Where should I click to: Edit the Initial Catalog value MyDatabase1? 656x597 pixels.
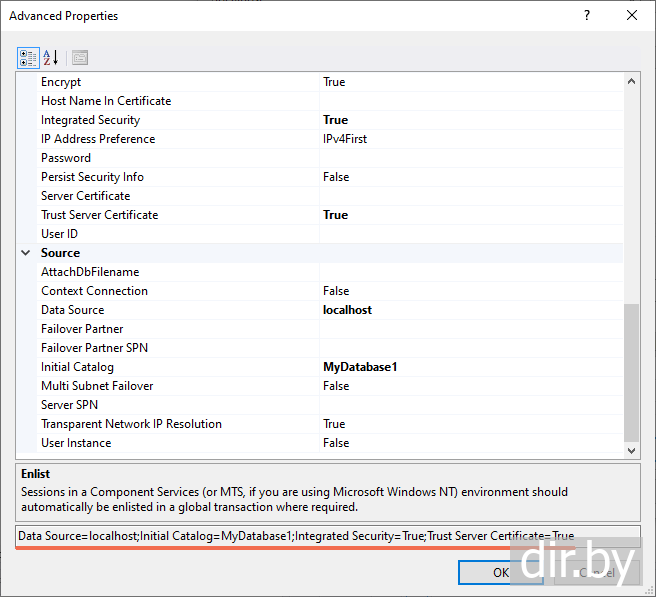point(470,367)
